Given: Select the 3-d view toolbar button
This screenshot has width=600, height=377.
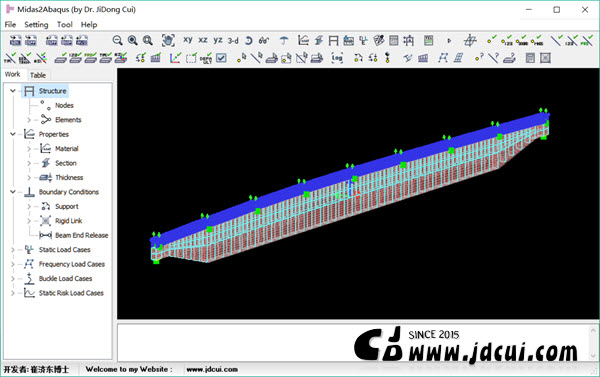Looking at the screenshot, I should [x=233, y=40].
